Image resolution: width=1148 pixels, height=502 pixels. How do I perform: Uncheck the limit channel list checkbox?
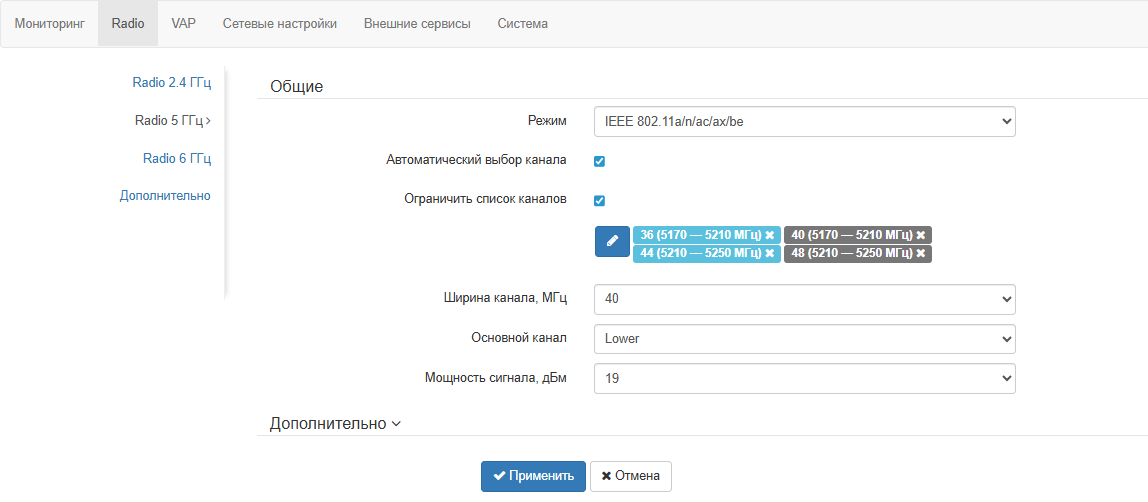coord(600,200)
